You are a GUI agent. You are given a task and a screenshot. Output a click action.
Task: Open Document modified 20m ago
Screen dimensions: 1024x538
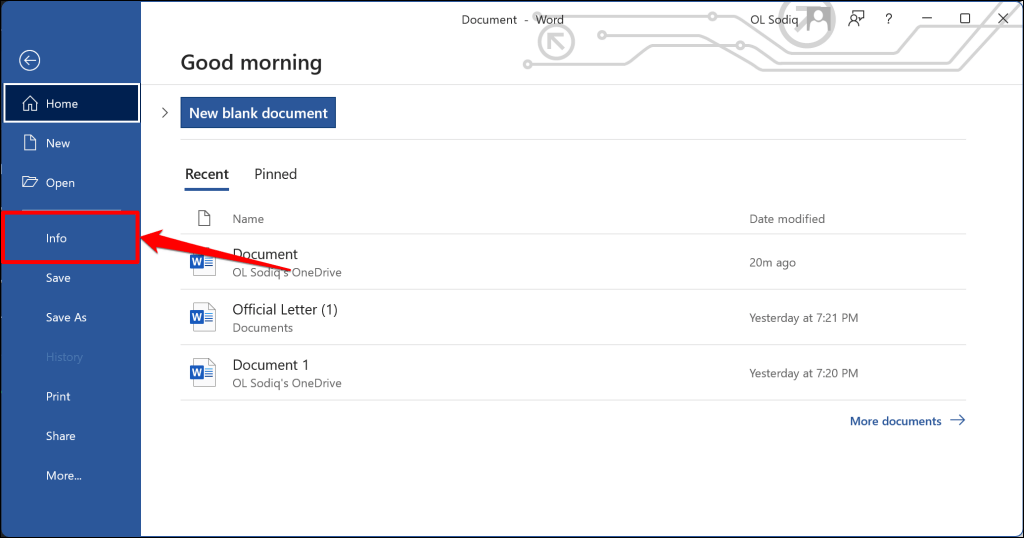click(x=573, y=262)
